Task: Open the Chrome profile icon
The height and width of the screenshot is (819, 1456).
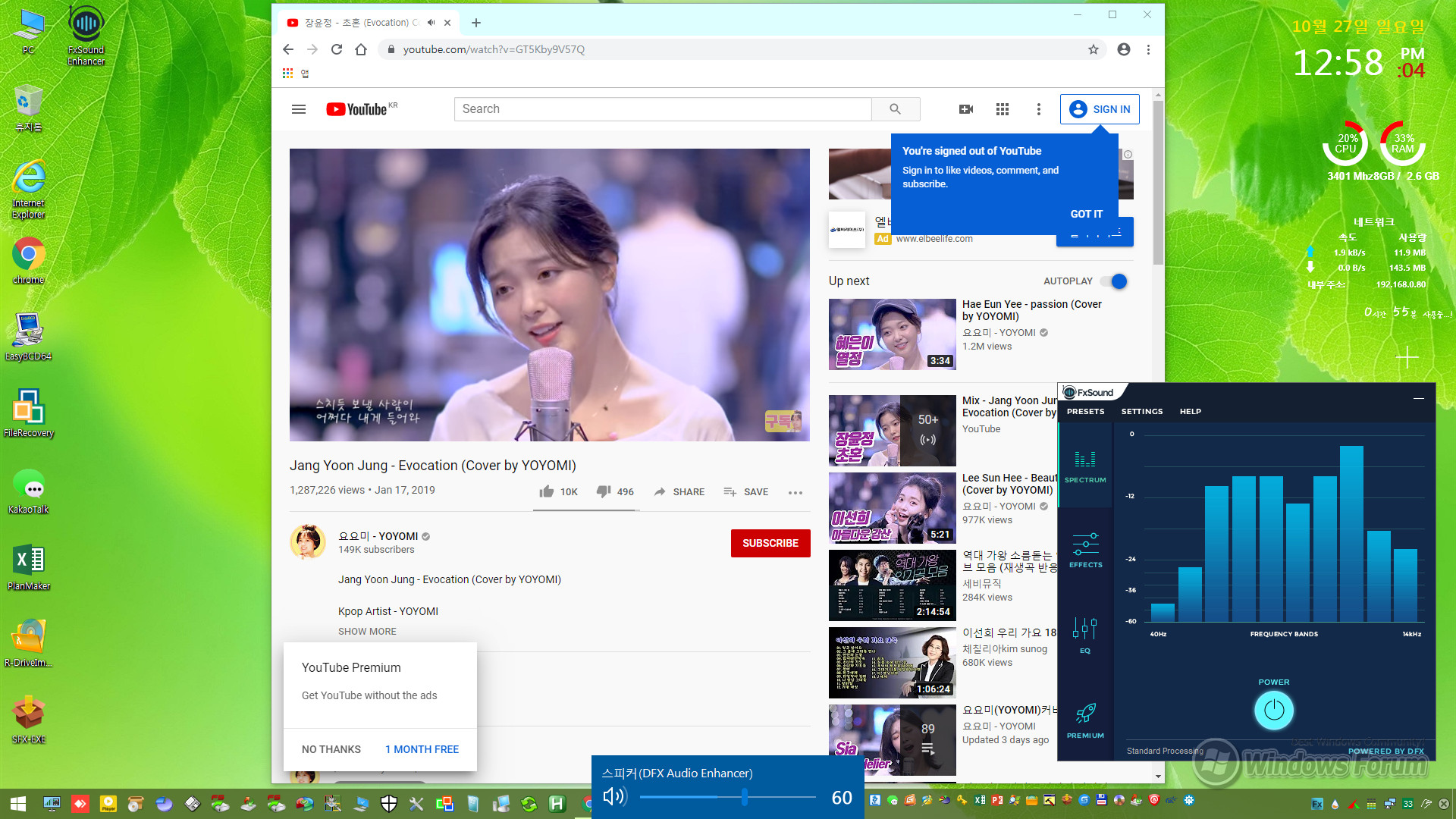Action: coord(1124,49)
